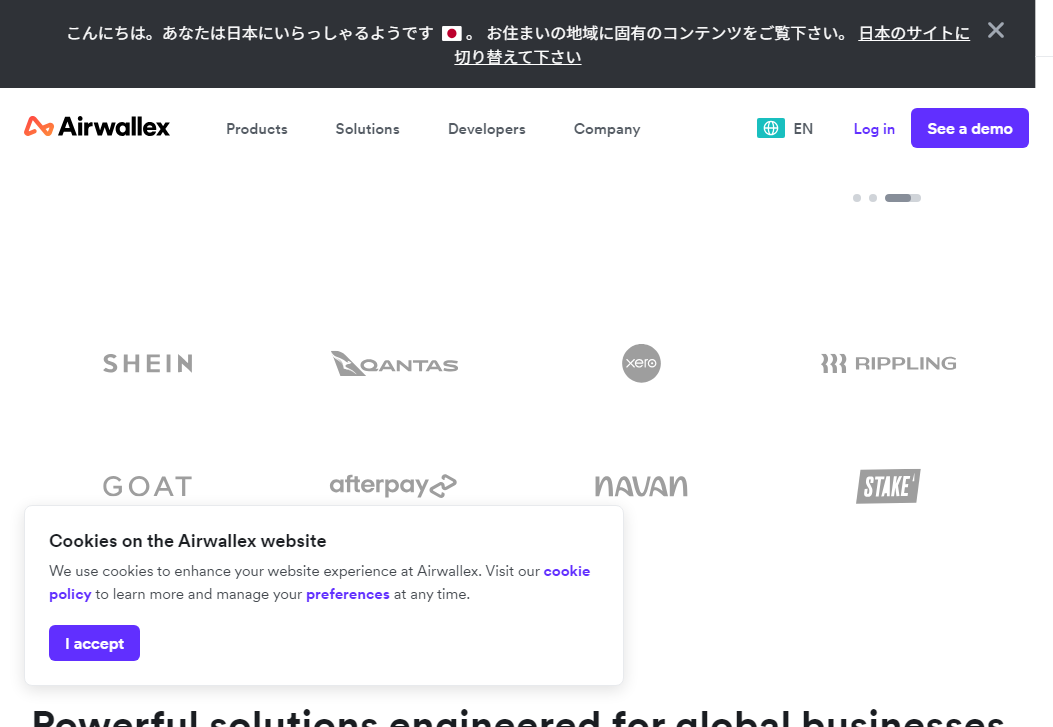Open the EN language dropdown
1053x727 pixels.
[x=803, y=129]
